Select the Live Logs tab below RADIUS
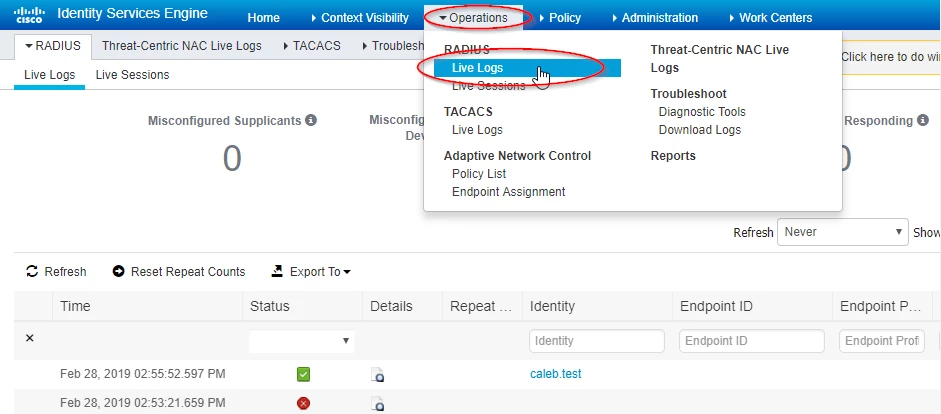 click(x=50, y=75)
